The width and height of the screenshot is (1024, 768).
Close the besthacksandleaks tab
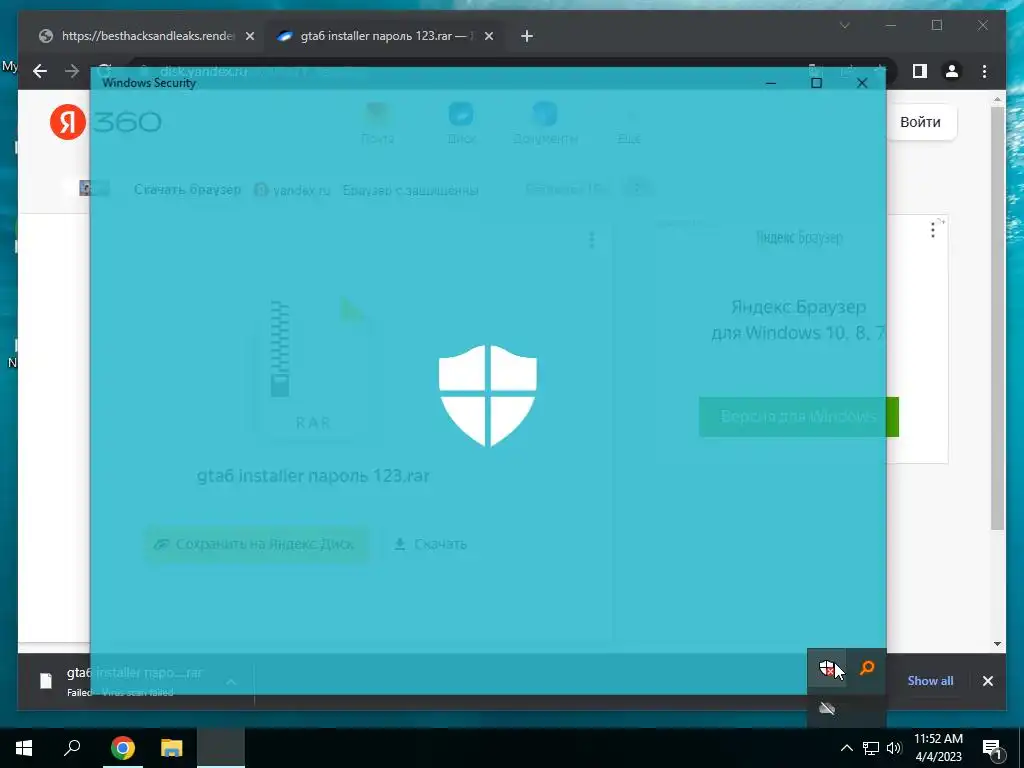(x=249, y=37)
